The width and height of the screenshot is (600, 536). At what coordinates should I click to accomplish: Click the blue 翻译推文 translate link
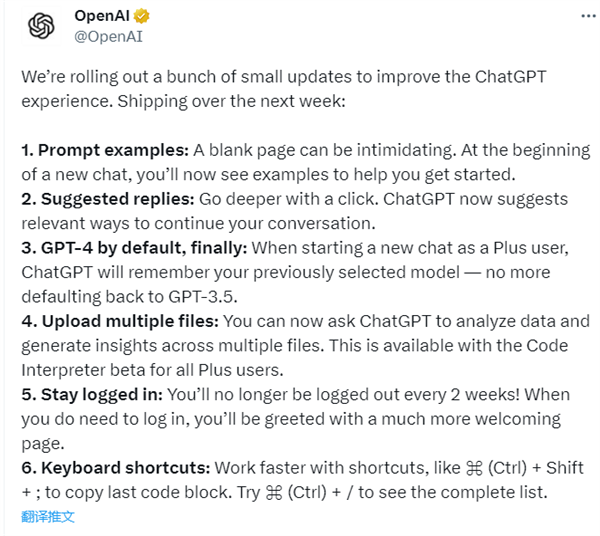click(x=48, y=517)
